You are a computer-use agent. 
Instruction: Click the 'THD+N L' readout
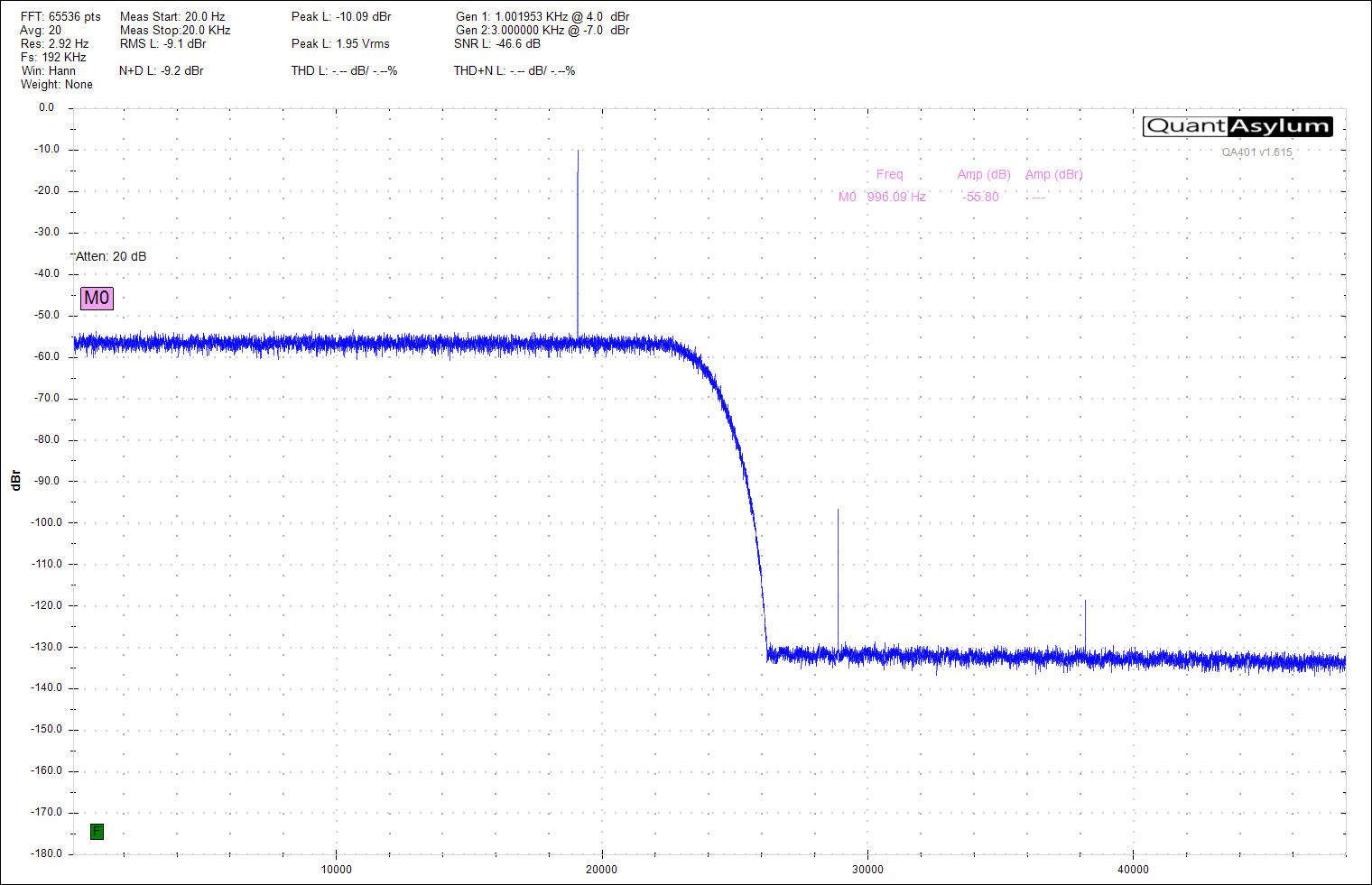tap(514, 71)
